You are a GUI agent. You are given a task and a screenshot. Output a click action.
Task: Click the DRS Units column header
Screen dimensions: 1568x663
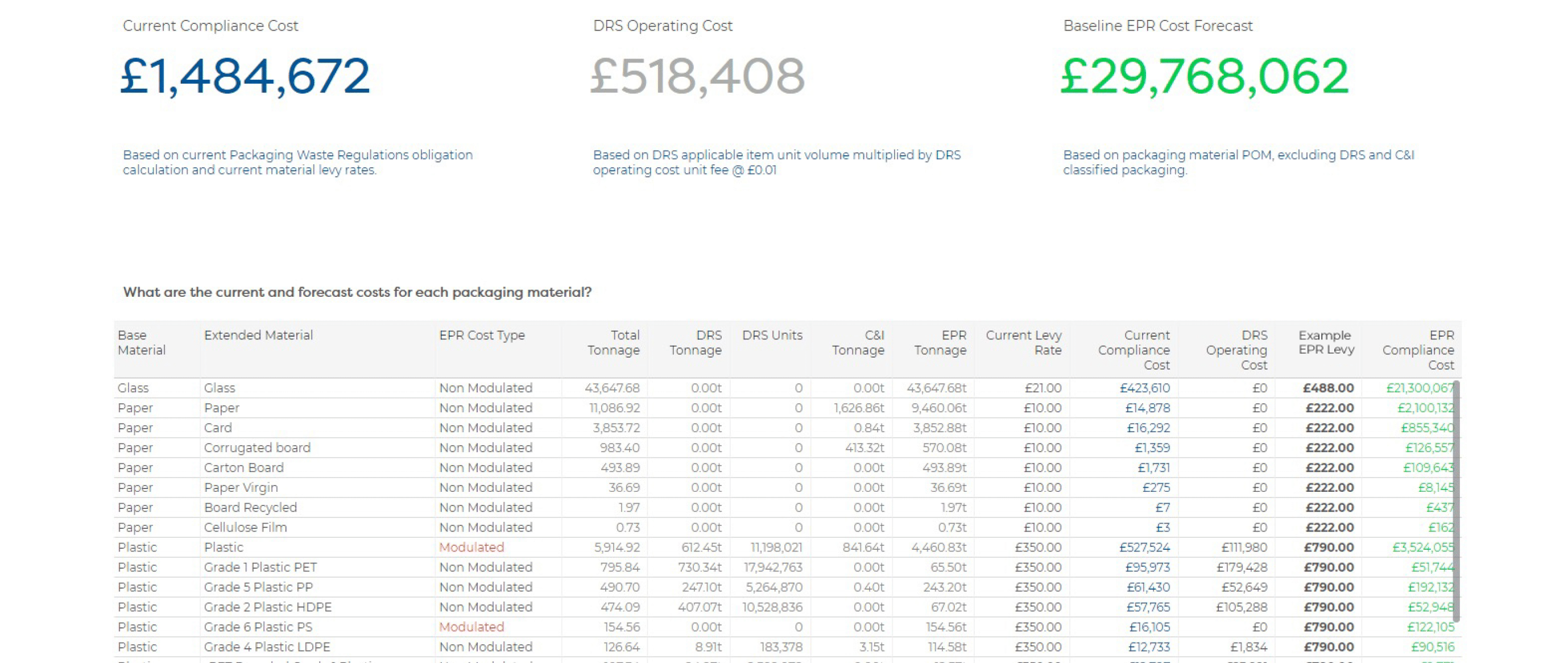point(772,335)
